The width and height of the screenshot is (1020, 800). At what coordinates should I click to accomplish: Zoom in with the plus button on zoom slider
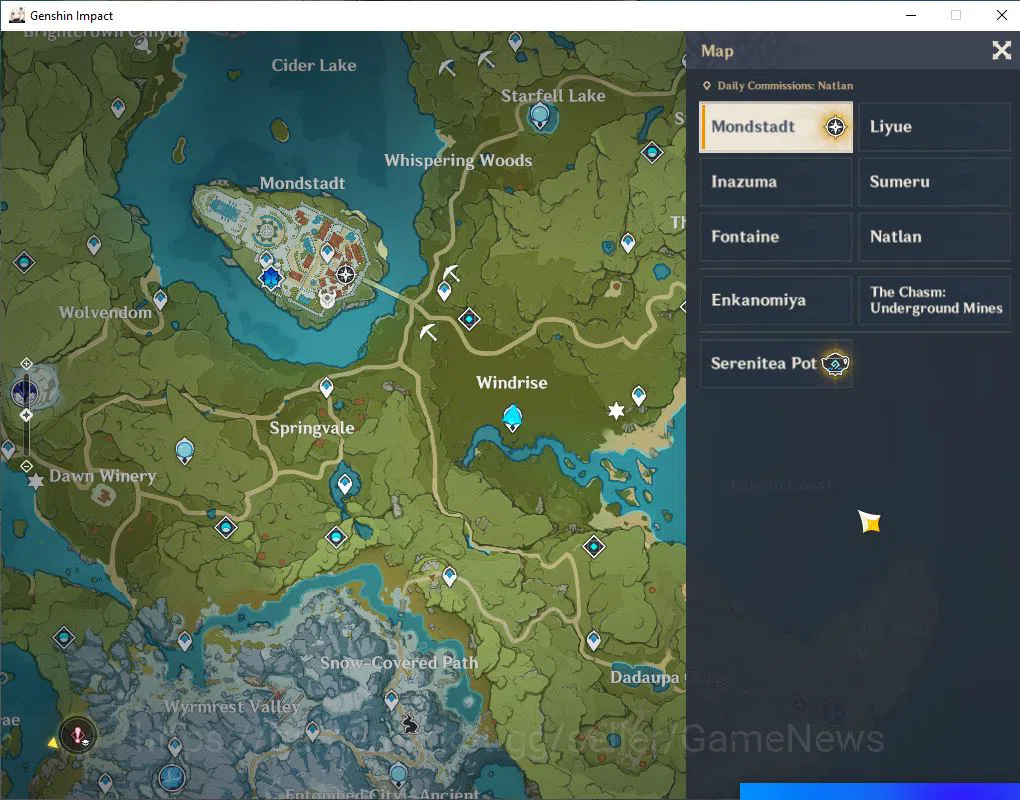point(26,364)
